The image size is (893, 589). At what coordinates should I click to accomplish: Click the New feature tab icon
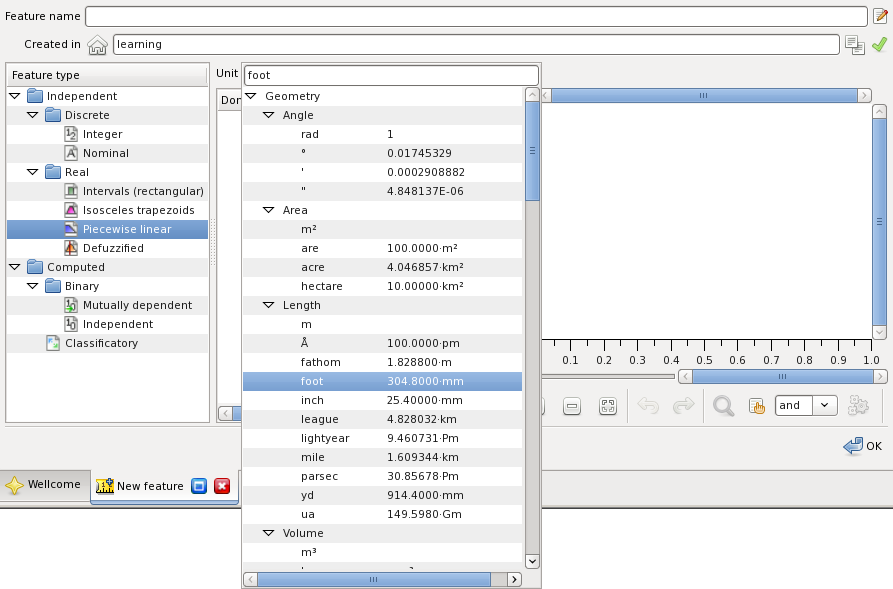pos(105,485)
